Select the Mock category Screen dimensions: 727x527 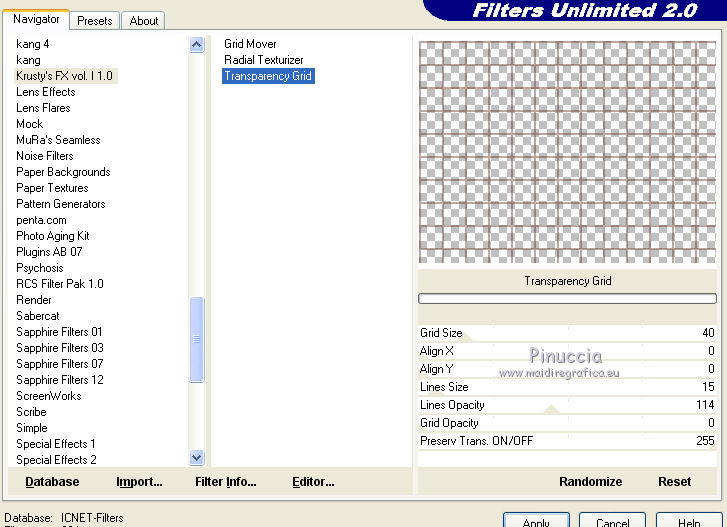pos(30,124)
